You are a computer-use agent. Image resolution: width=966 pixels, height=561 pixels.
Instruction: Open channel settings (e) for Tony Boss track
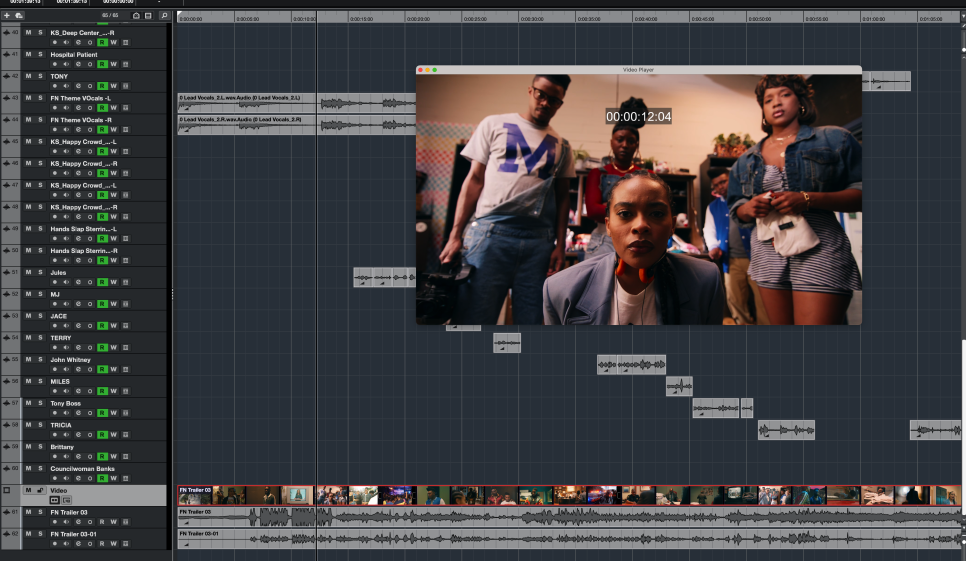(78, 413)
